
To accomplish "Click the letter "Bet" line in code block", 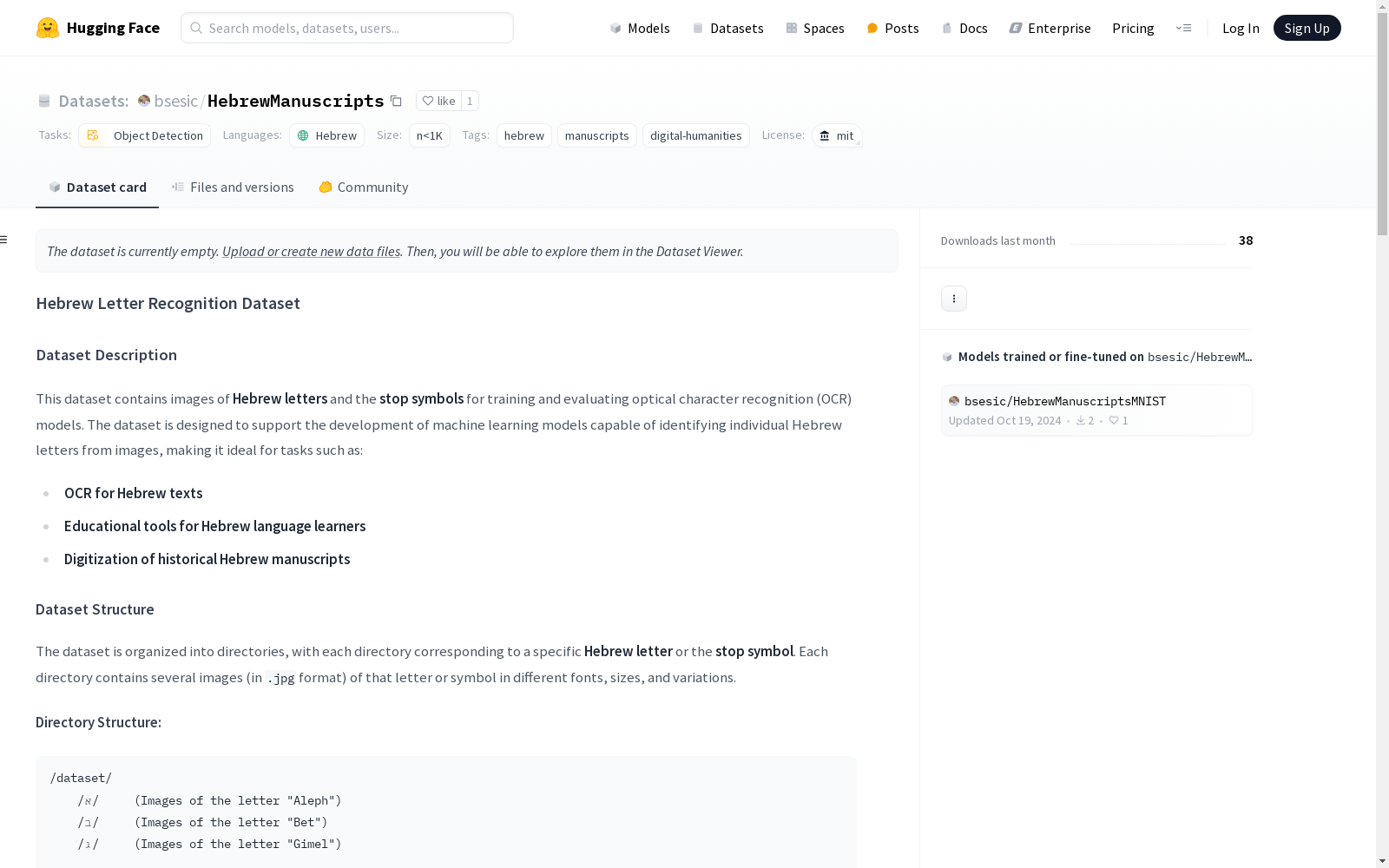I will coord(203,822).
